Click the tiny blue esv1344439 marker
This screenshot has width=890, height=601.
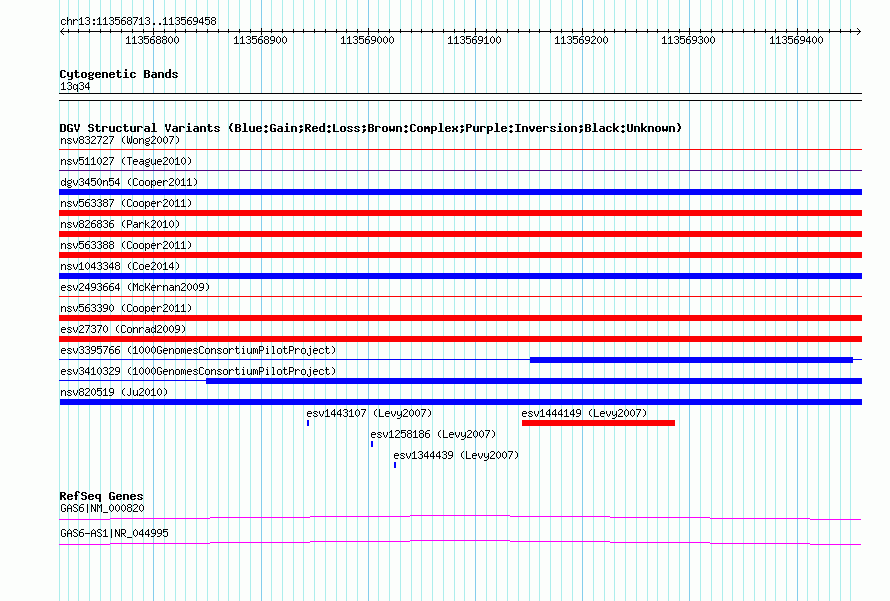pos(395,465)
